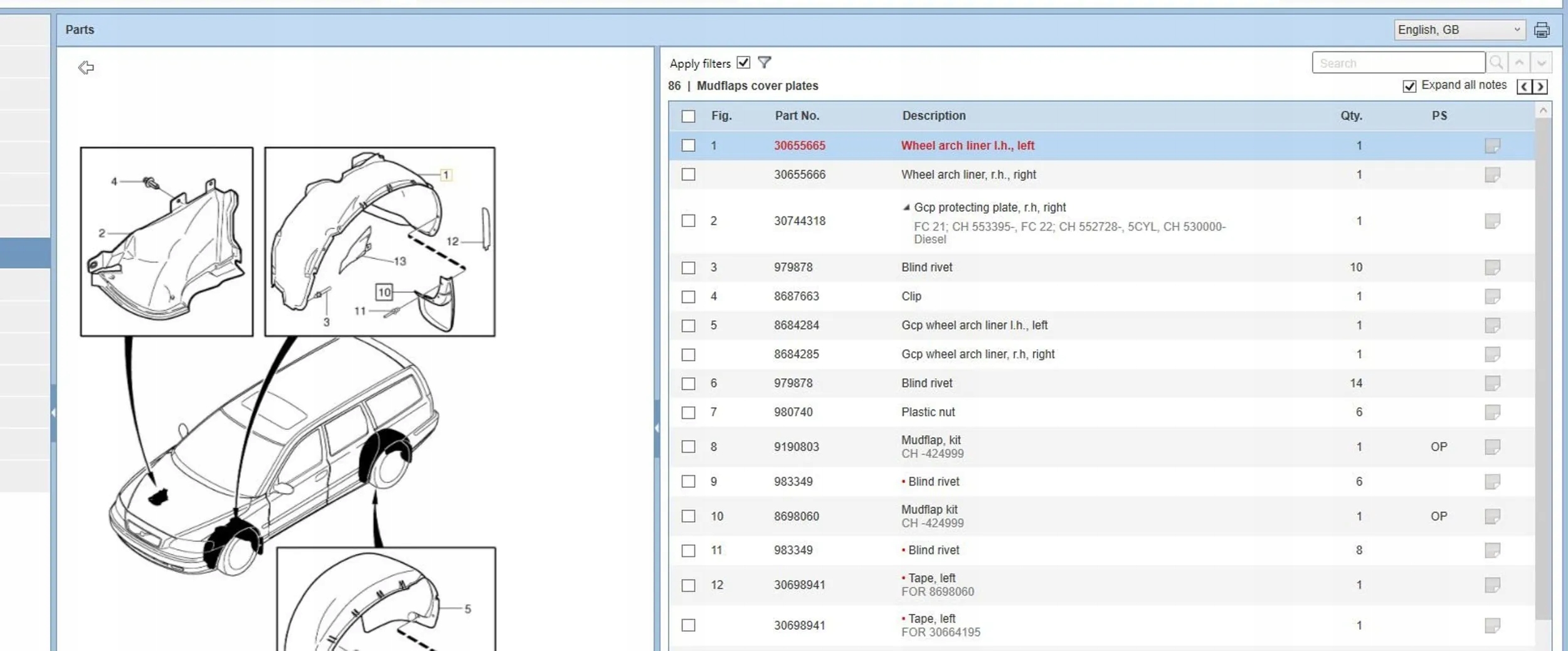Click previous section arrow beside Expand all notes

1524,86
